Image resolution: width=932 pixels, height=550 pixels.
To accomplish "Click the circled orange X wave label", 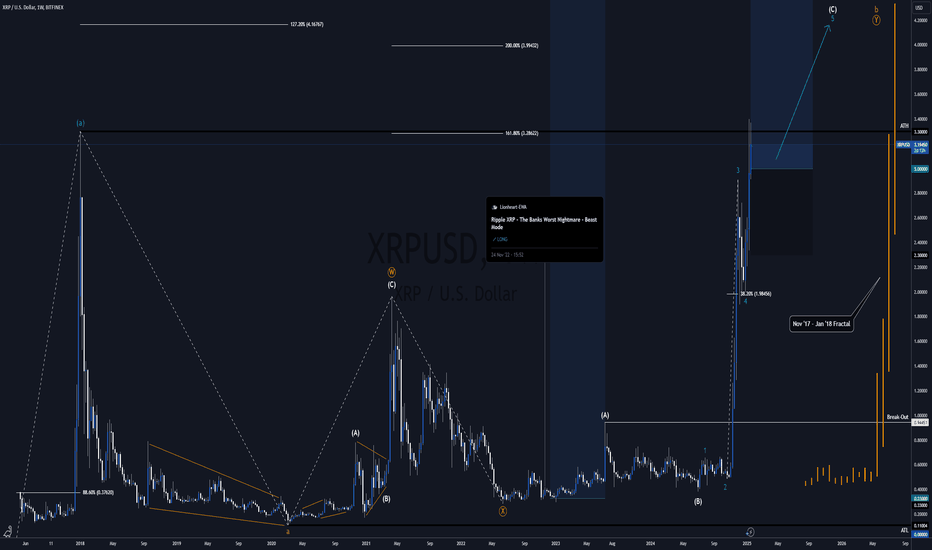I will click(503, 511).
